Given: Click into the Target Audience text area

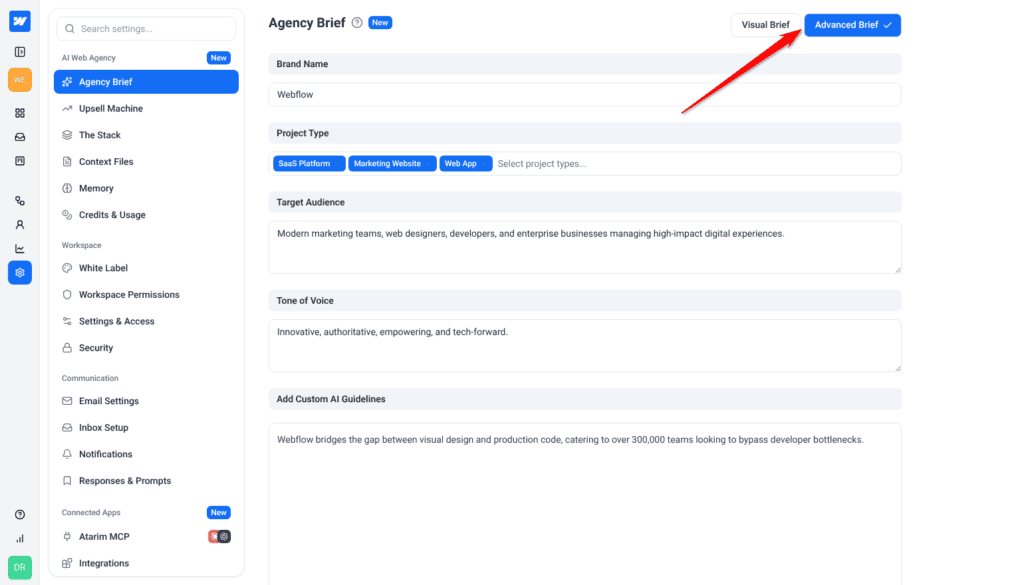Looking at the screenshot, I should [584, 247].
